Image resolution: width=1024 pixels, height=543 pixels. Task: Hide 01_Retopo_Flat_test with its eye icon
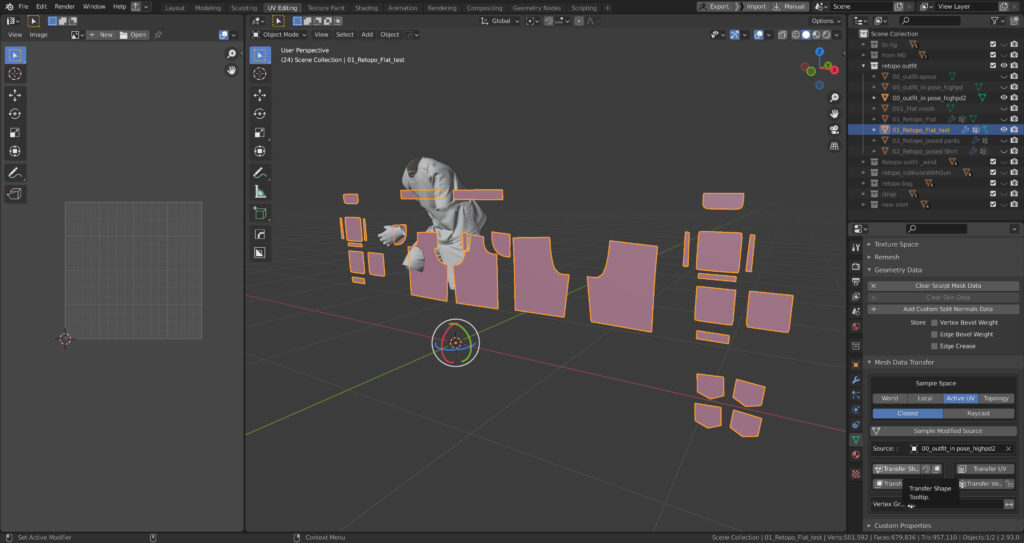1003,130
